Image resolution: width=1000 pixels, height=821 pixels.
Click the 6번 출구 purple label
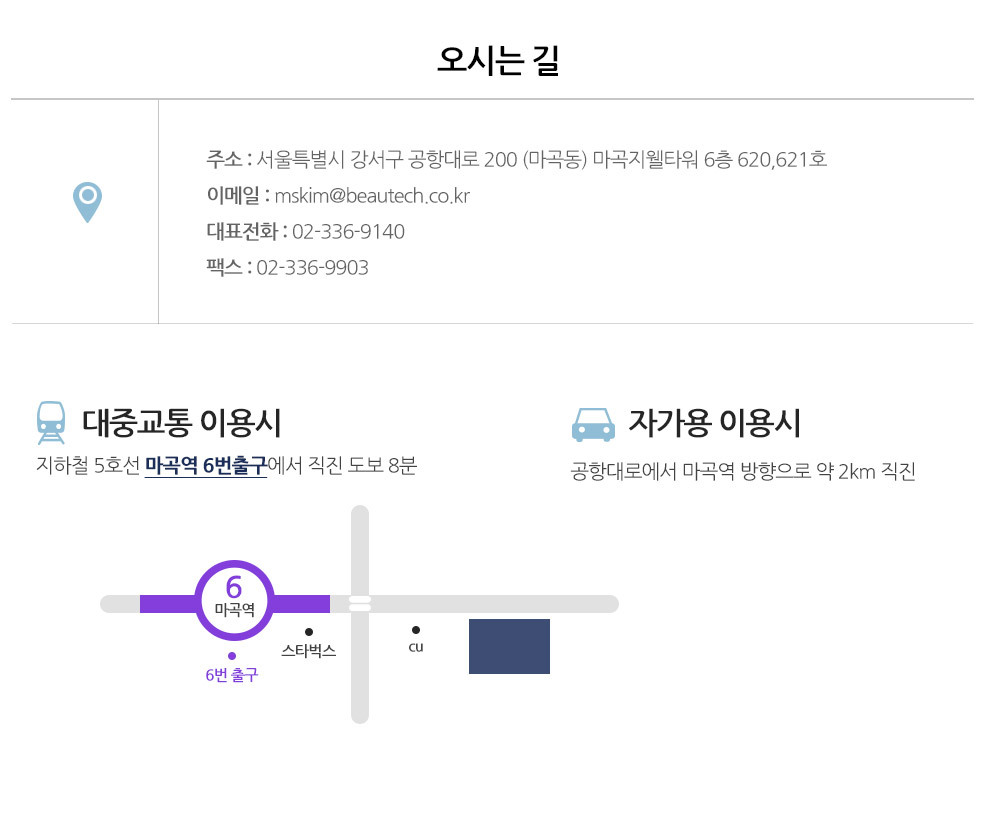pyautogui.click(x=232, y=675)
